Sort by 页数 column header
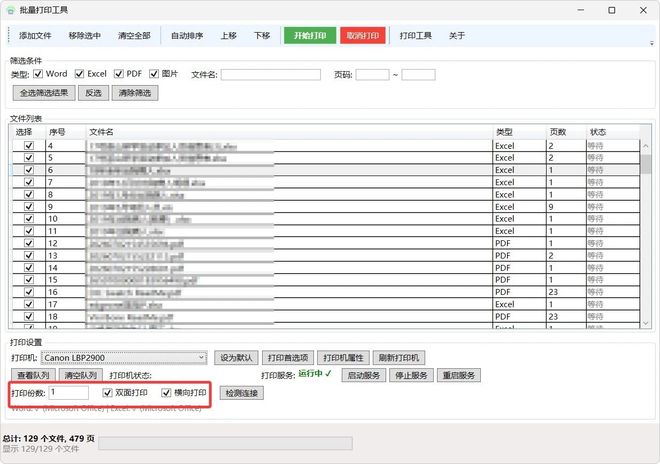Viewport: 660px width, 464px height. 566,132
